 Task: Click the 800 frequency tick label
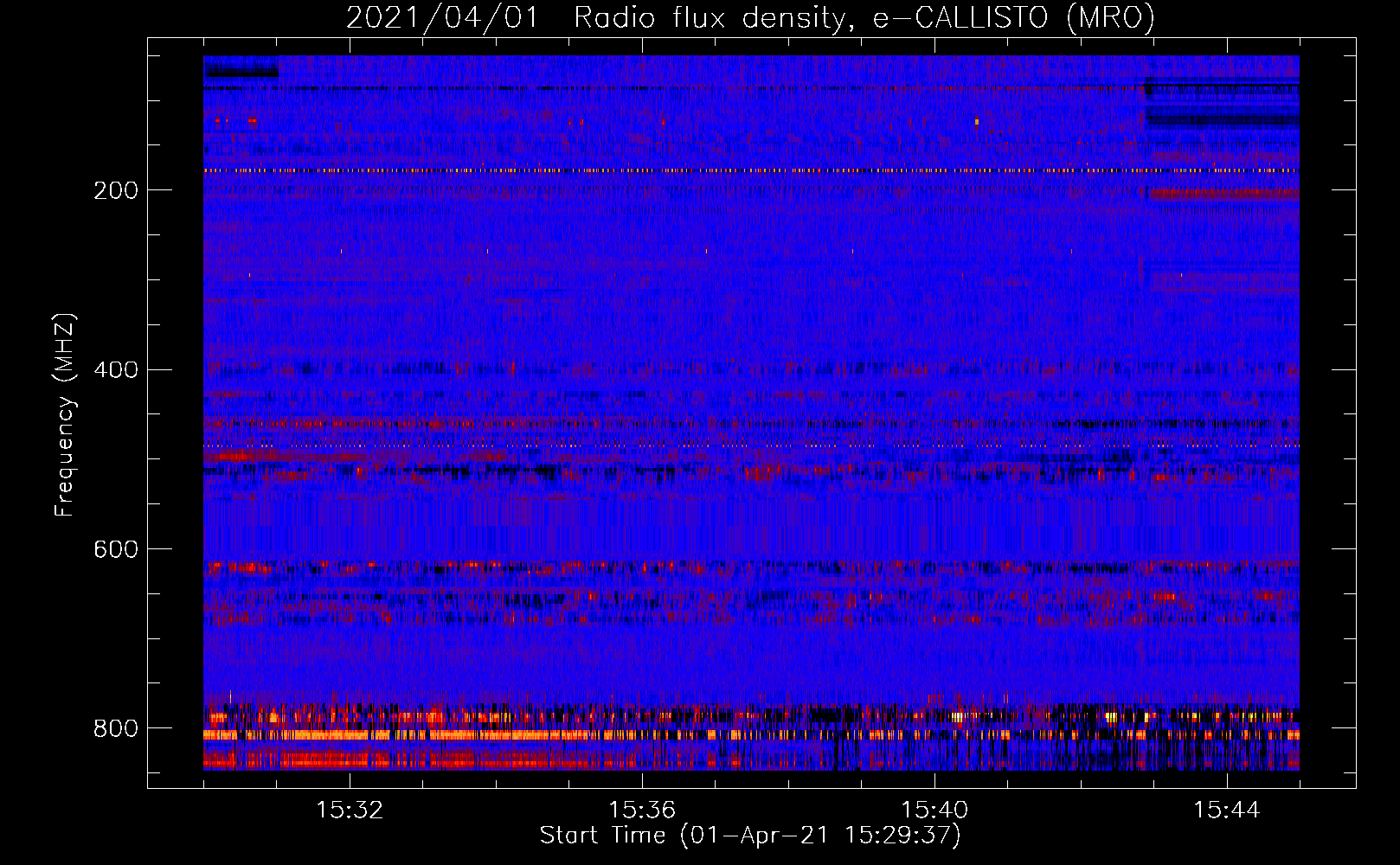[115, 728]
